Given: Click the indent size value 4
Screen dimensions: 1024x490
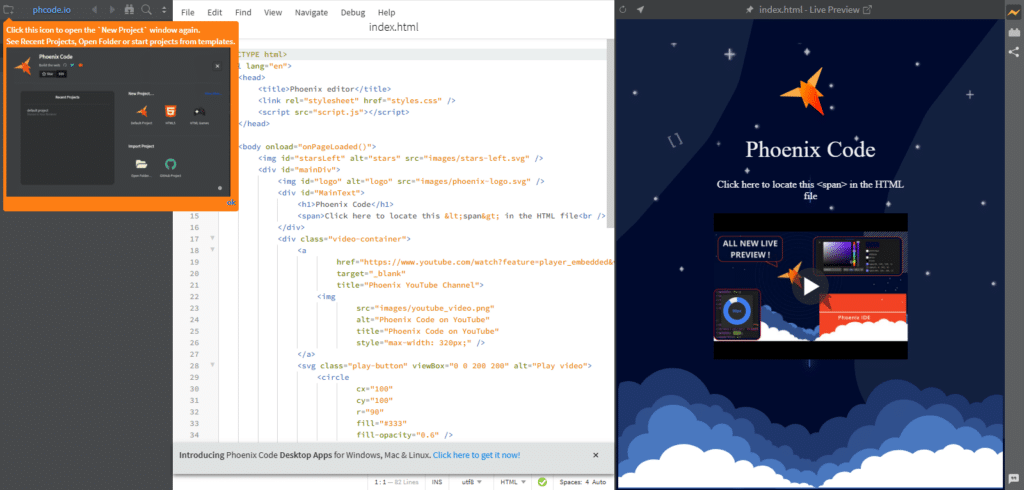Looking at the screenshot, I should [x=587, y=482].
